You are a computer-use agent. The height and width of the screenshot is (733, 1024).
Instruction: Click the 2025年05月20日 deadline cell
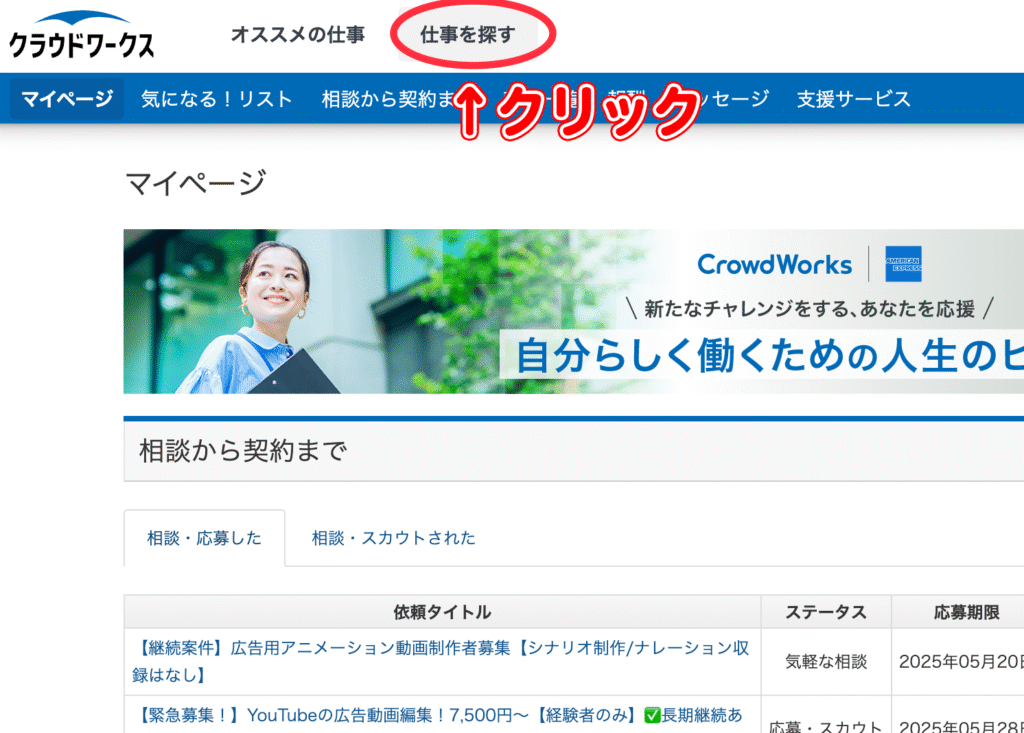[x=958, y=662]
